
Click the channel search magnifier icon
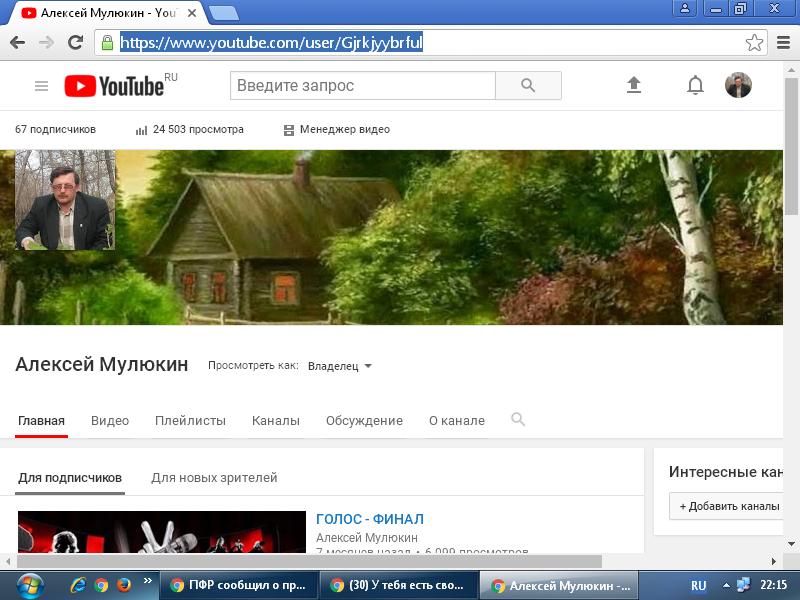pos(518,420)
